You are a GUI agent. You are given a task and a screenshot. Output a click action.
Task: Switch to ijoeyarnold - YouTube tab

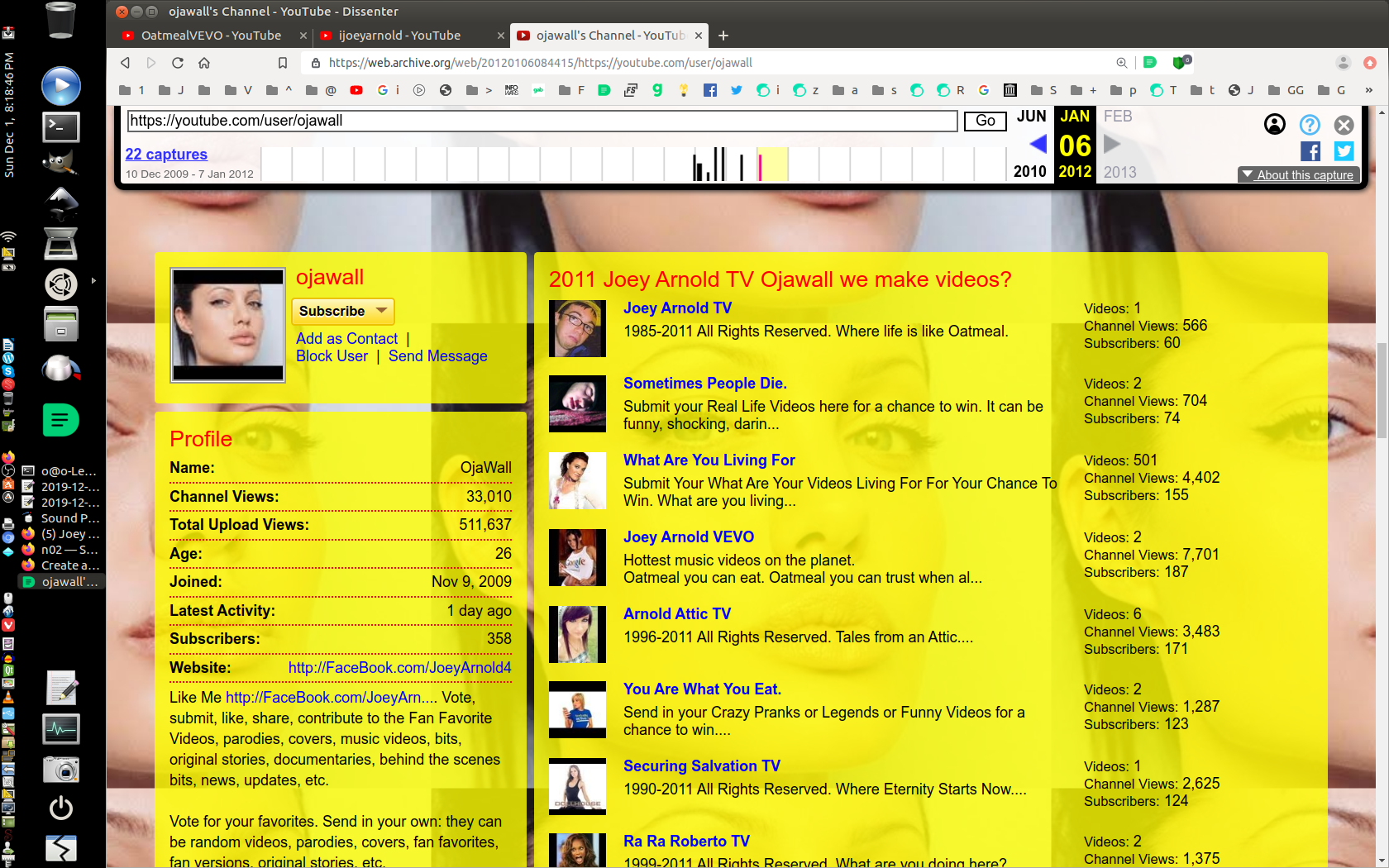click(411, 36)
